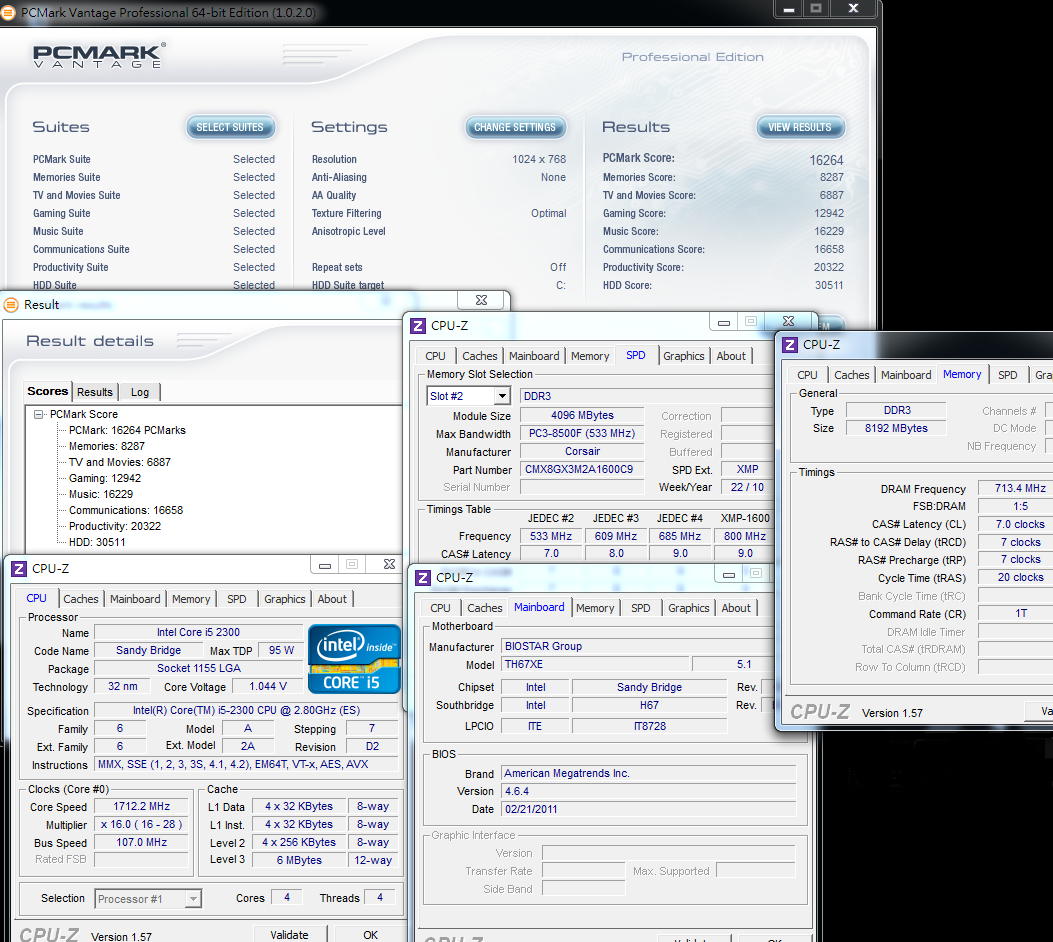This screenshot has height=942, width=1053.
Task: Select the 'TV and Movies: 6887' tree row
Action: 120,463
